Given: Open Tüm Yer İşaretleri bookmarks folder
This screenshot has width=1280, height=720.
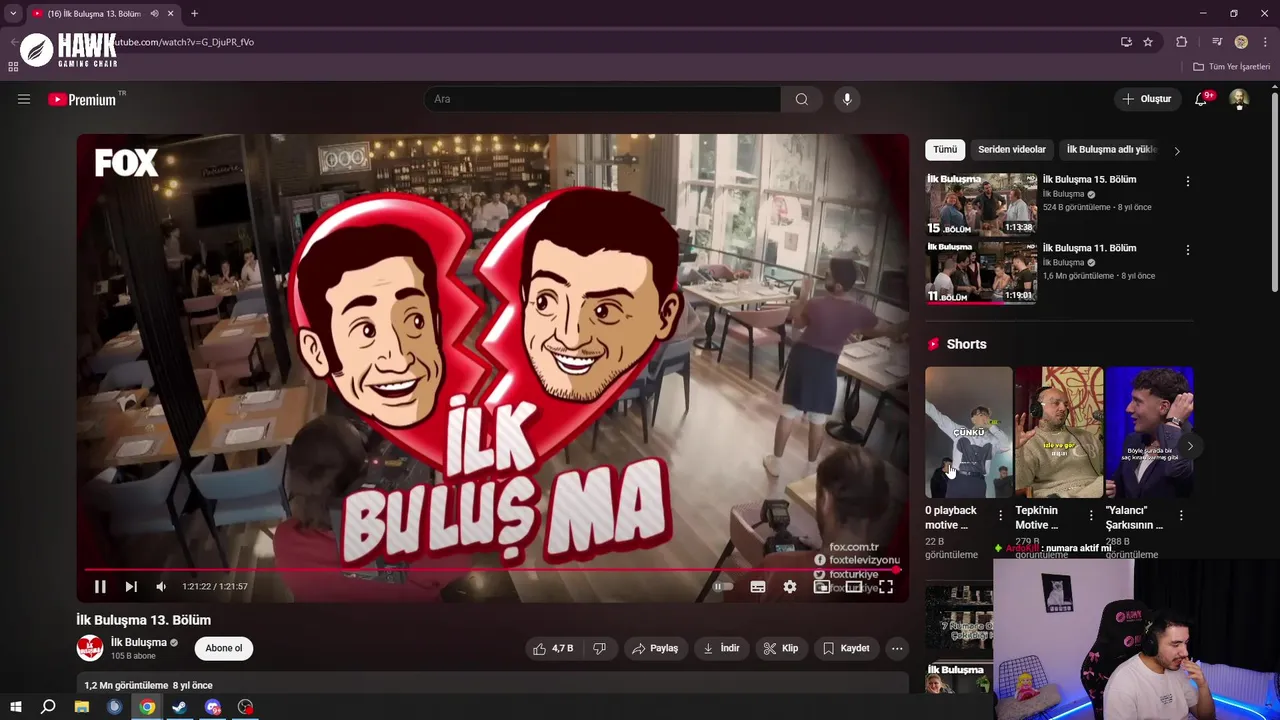Looking at the screenshot, I should click(1232, 67).
